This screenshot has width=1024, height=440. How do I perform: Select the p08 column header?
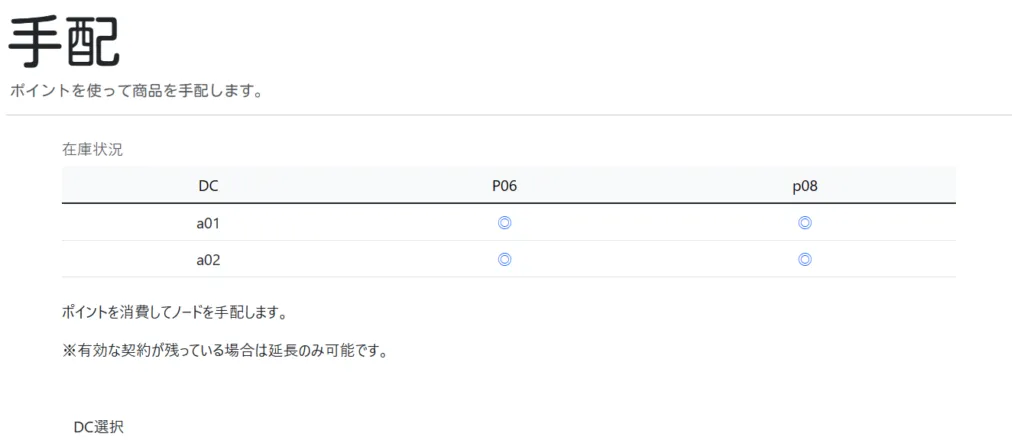point(805,186)
